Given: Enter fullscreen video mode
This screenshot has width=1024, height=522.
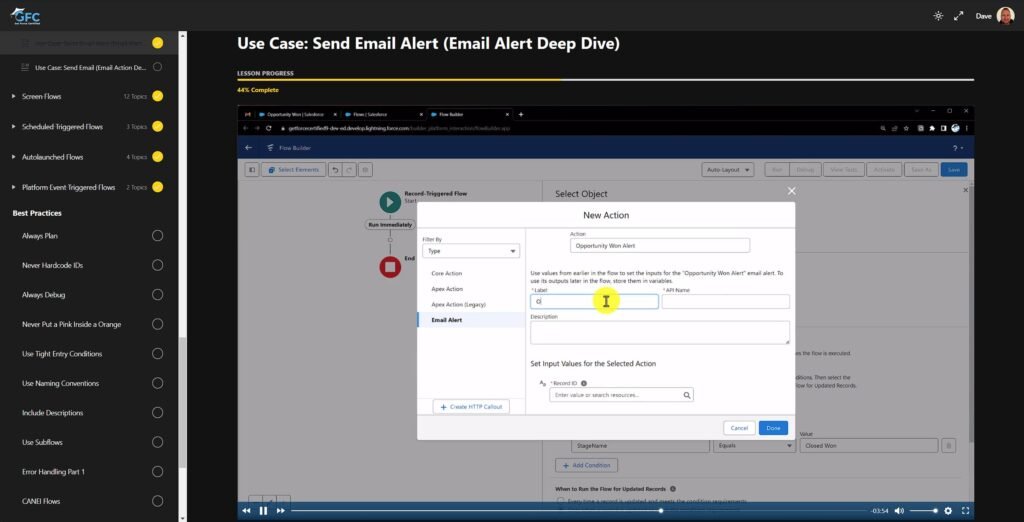Looking at the screenshot, I should pyautogui.click(x=965, y=511).
